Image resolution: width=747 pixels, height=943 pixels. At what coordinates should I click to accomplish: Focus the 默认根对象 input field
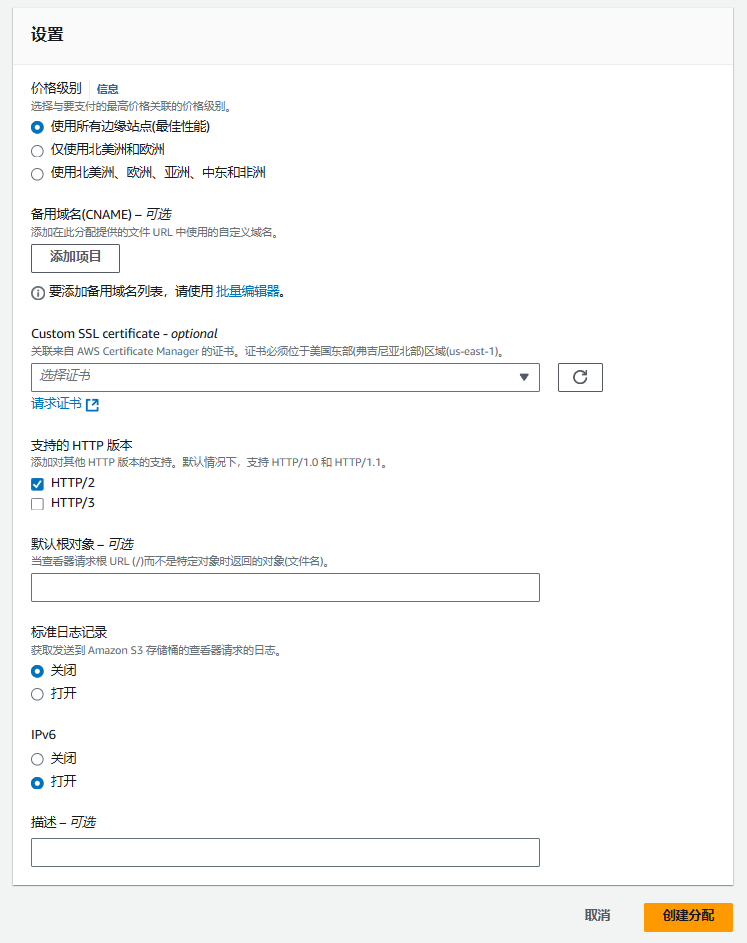click(285, 588)
